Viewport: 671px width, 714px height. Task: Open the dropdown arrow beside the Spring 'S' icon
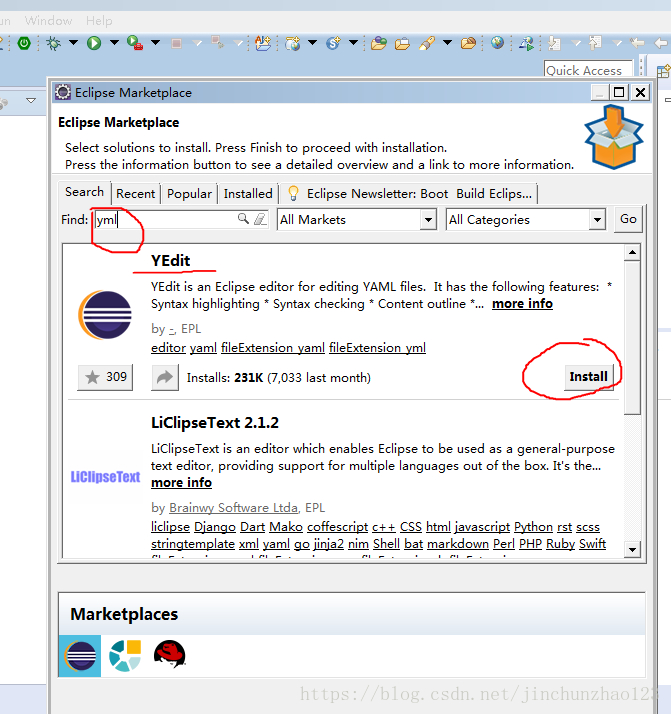pos(353,43)
